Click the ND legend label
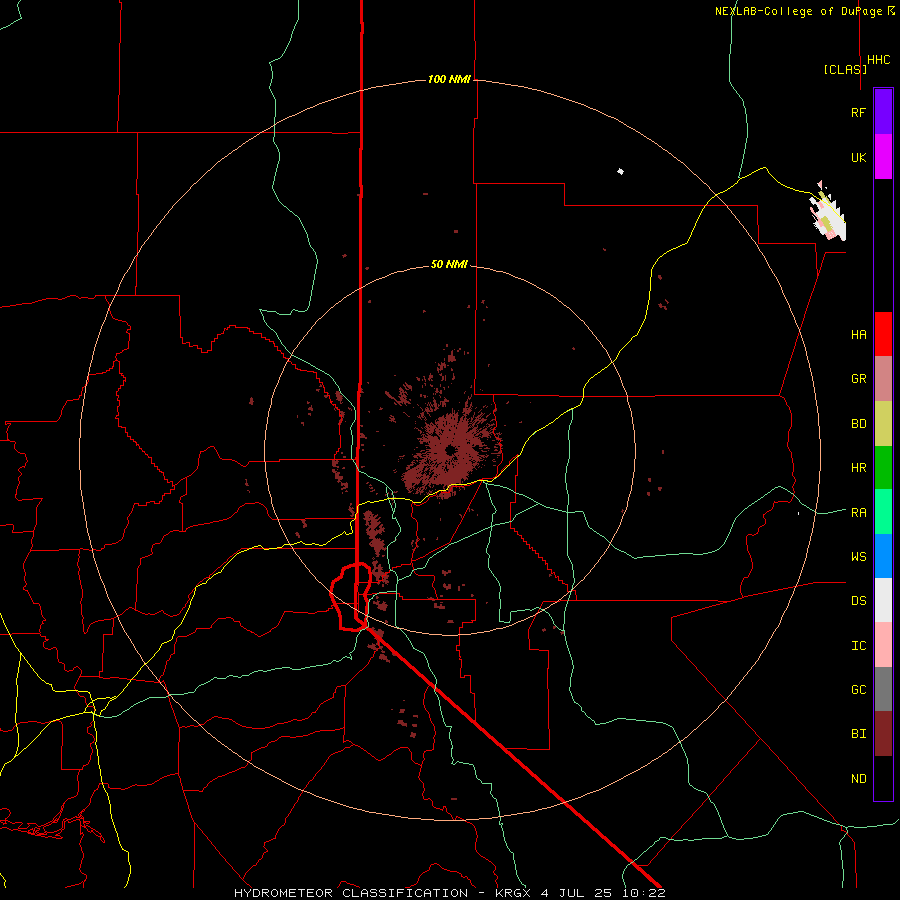Image resolution: width=900 pixels, height=900 pixels. pos(859,778)
